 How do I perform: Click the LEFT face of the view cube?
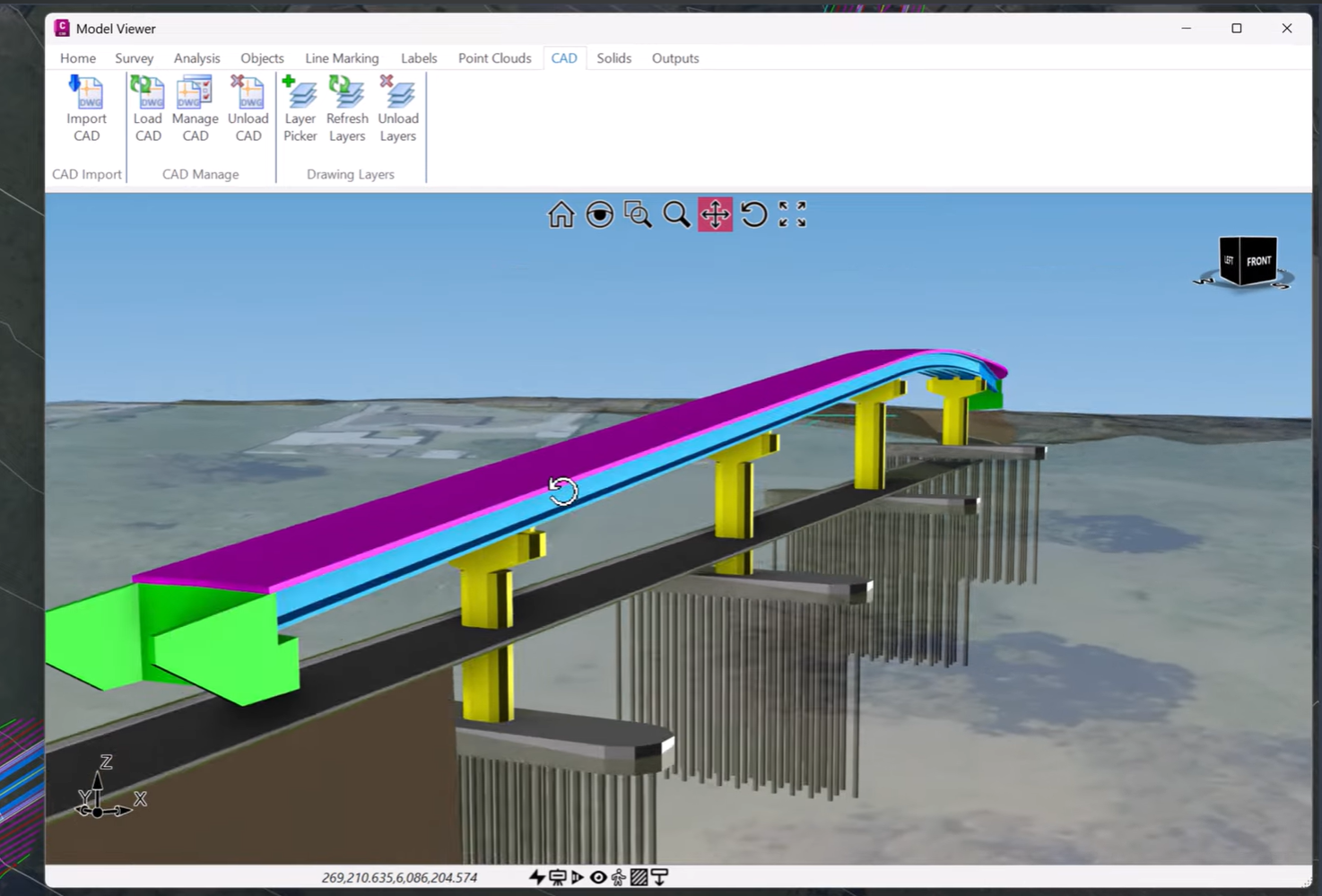pos(1230,260)
